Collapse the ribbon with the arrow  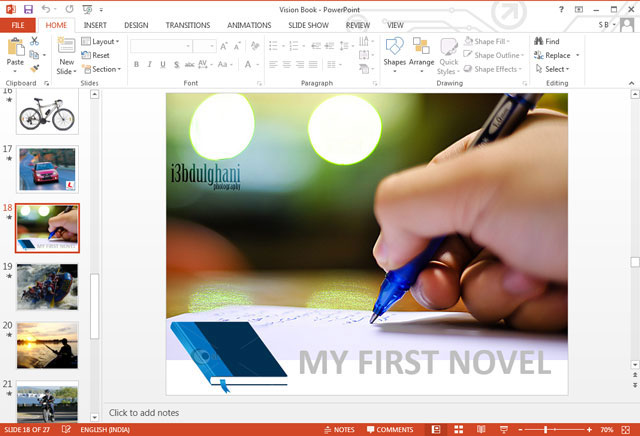[x=631, y=83]
